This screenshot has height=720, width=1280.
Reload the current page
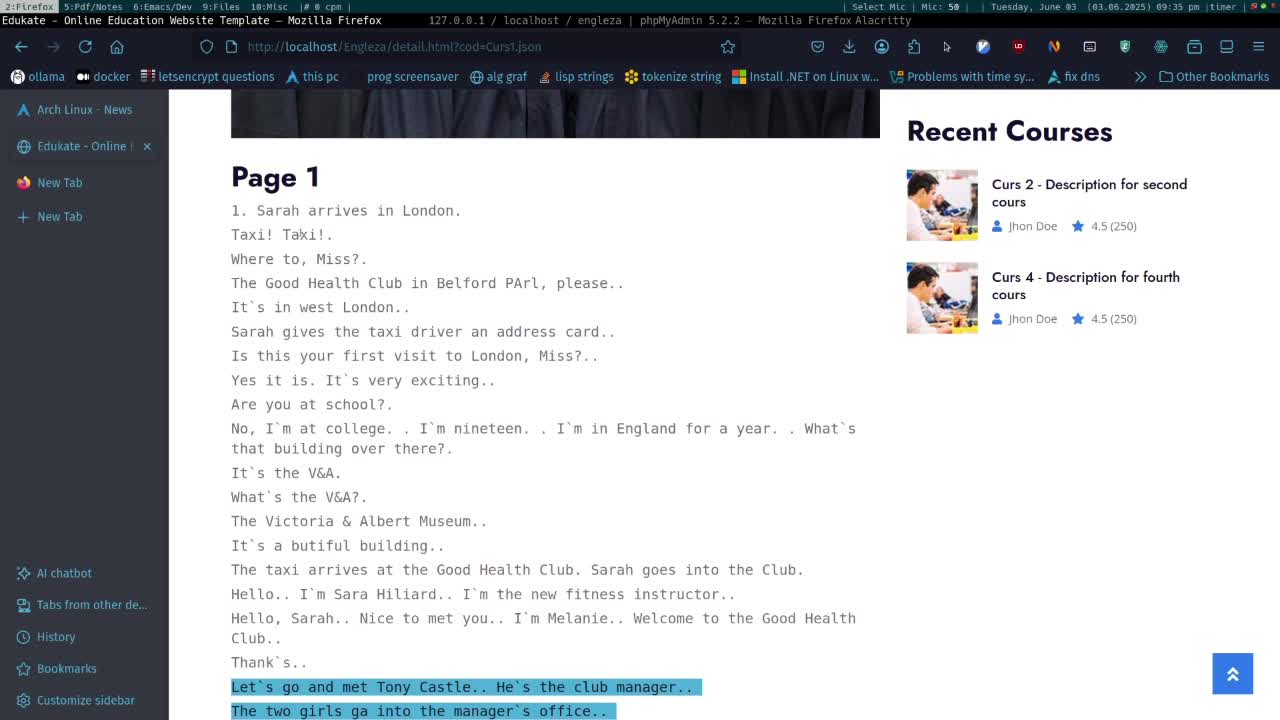pos(85,46)
